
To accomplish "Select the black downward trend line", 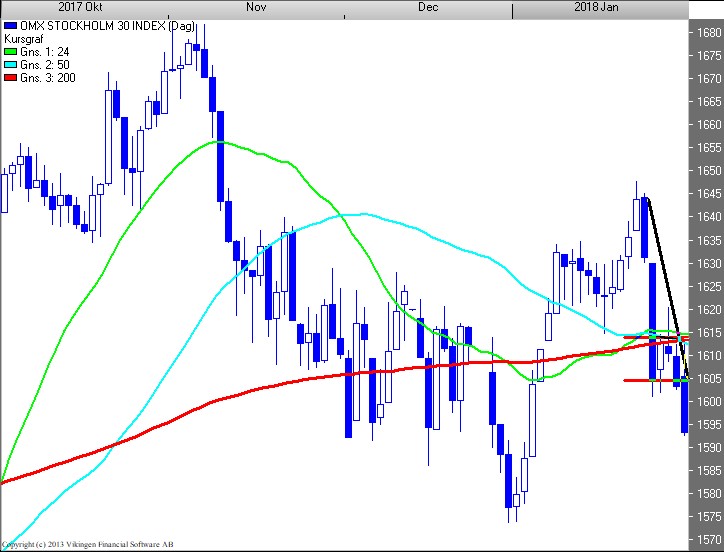I will (x=664, y=280).
